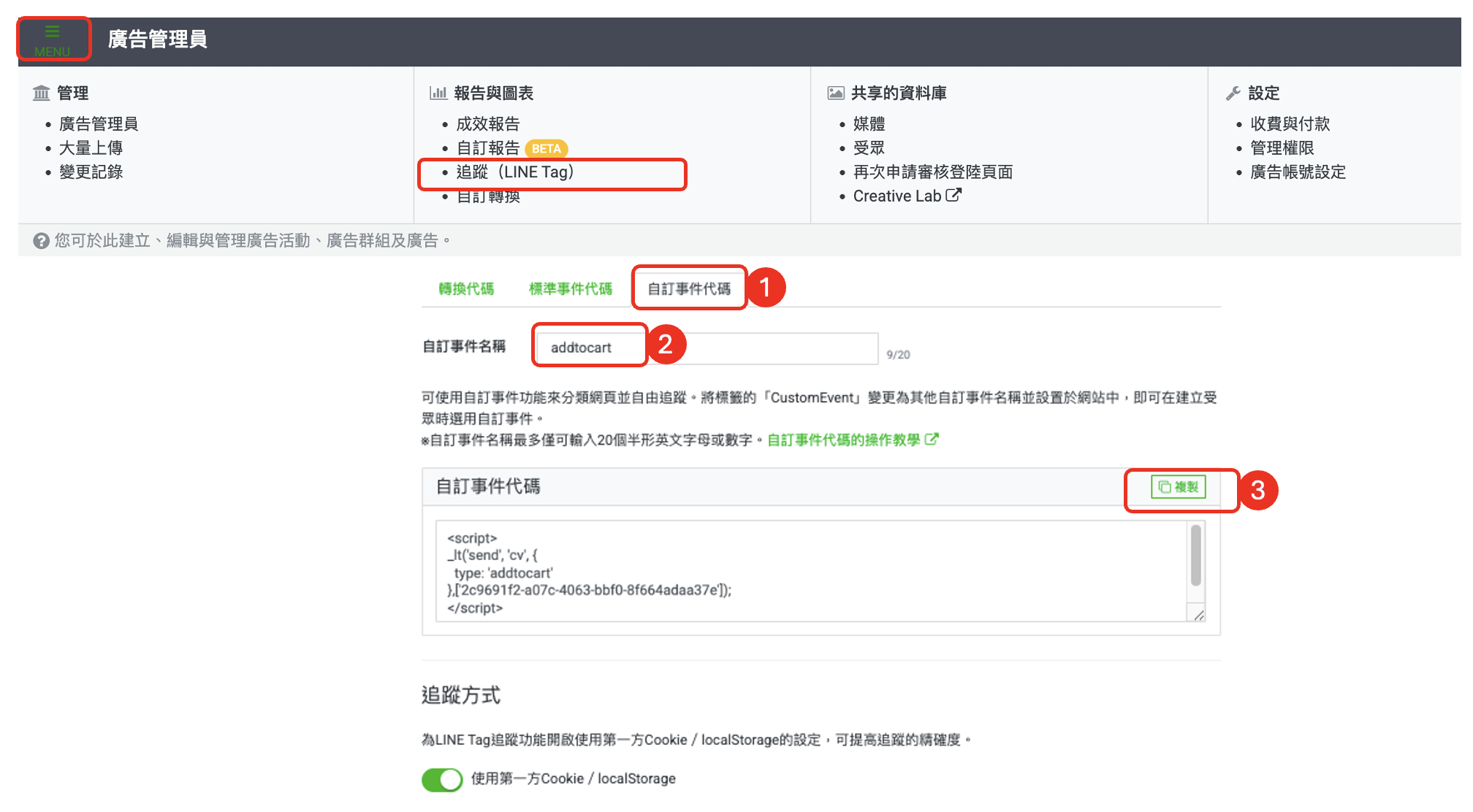Click the 自訂事件代碼 panel heading
Viewport: 1473px width, 812px height.
pyautogui.click(x=488, y=487)
